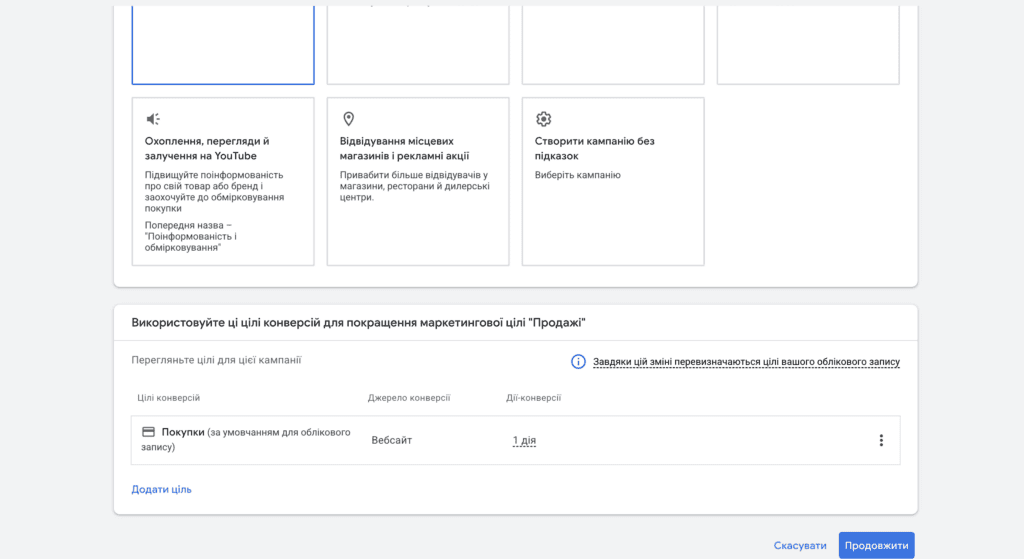Click the "Цілі конверсій" column header

click(x=168, y=398)
